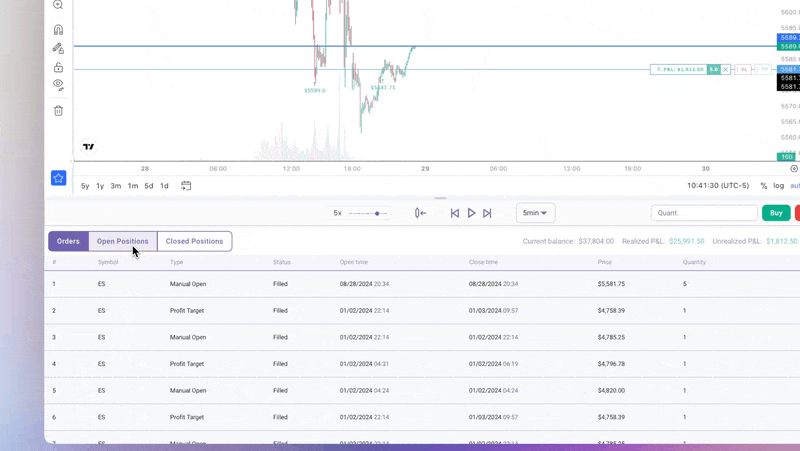Click the Close time column header
Image resolution: width=800 pixels, height=451 pixels.
[483, 262]
